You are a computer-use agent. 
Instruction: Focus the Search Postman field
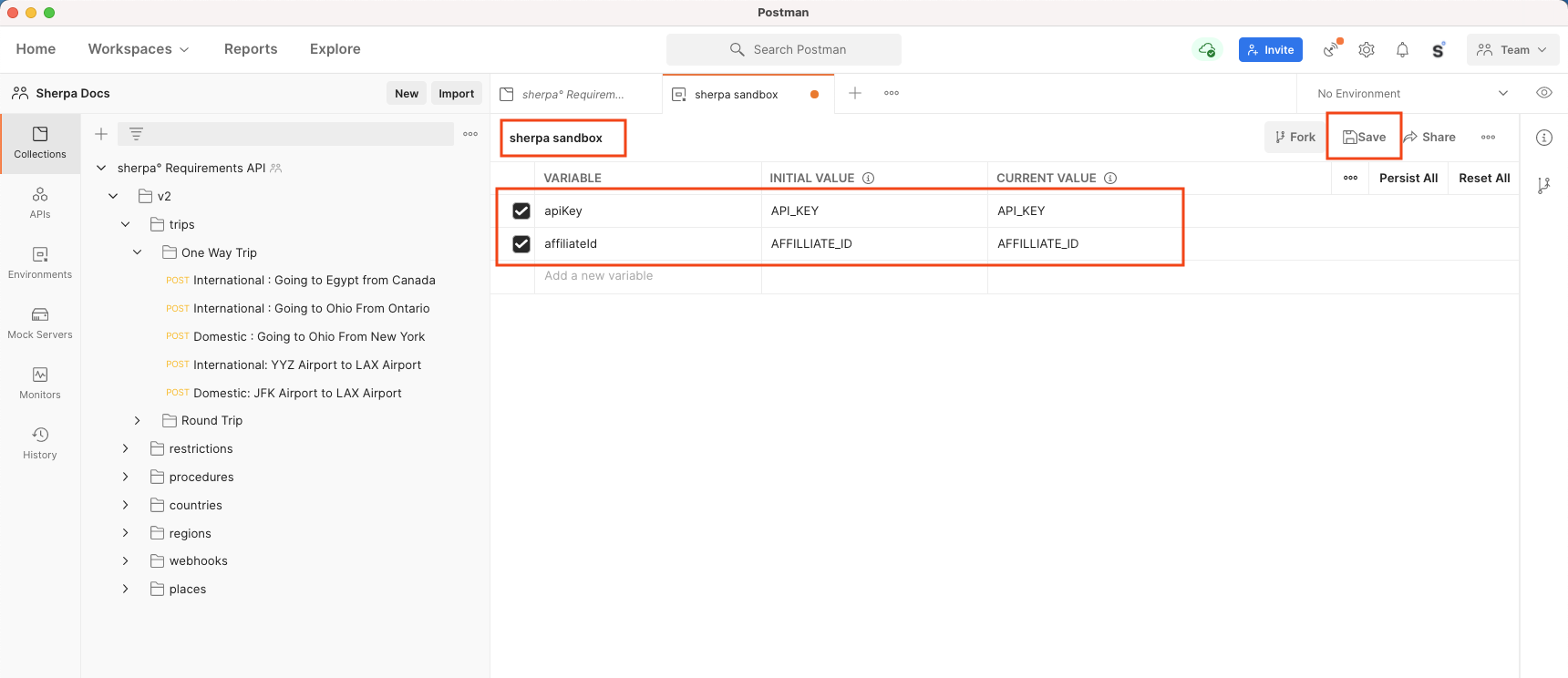click(784, 50)
